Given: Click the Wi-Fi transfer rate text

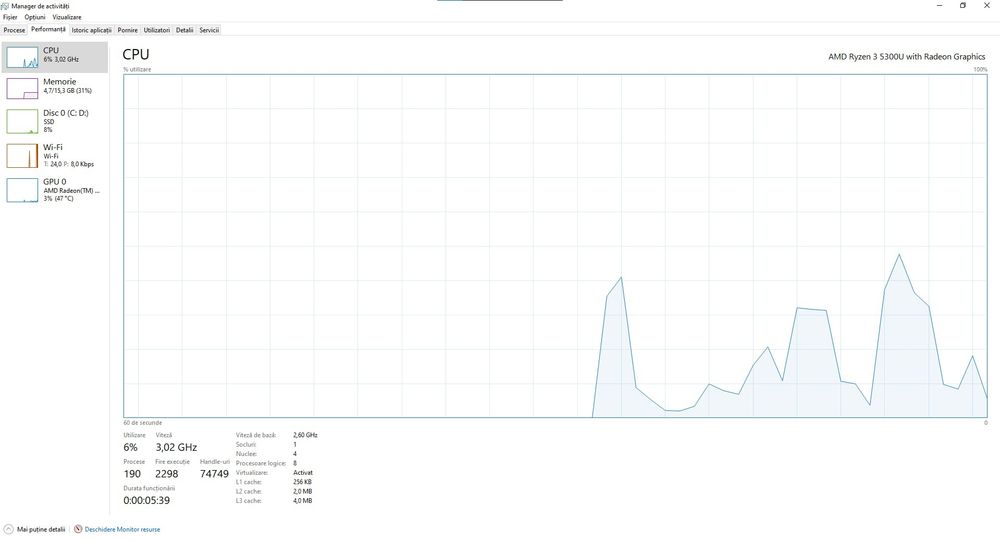Looking at the screenshot, I should click(x=69, y=164).
